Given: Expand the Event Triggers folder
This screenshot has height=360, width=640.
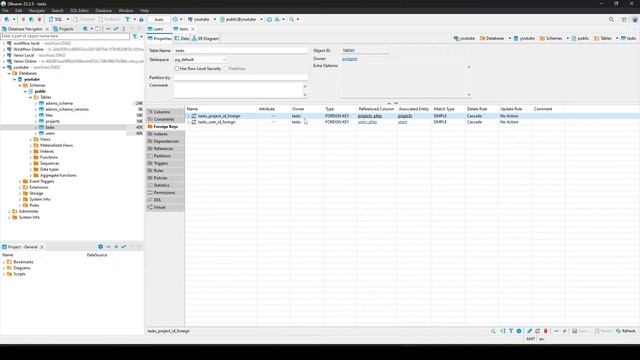Looking at the screenshot, I should (x=20, y=181).
